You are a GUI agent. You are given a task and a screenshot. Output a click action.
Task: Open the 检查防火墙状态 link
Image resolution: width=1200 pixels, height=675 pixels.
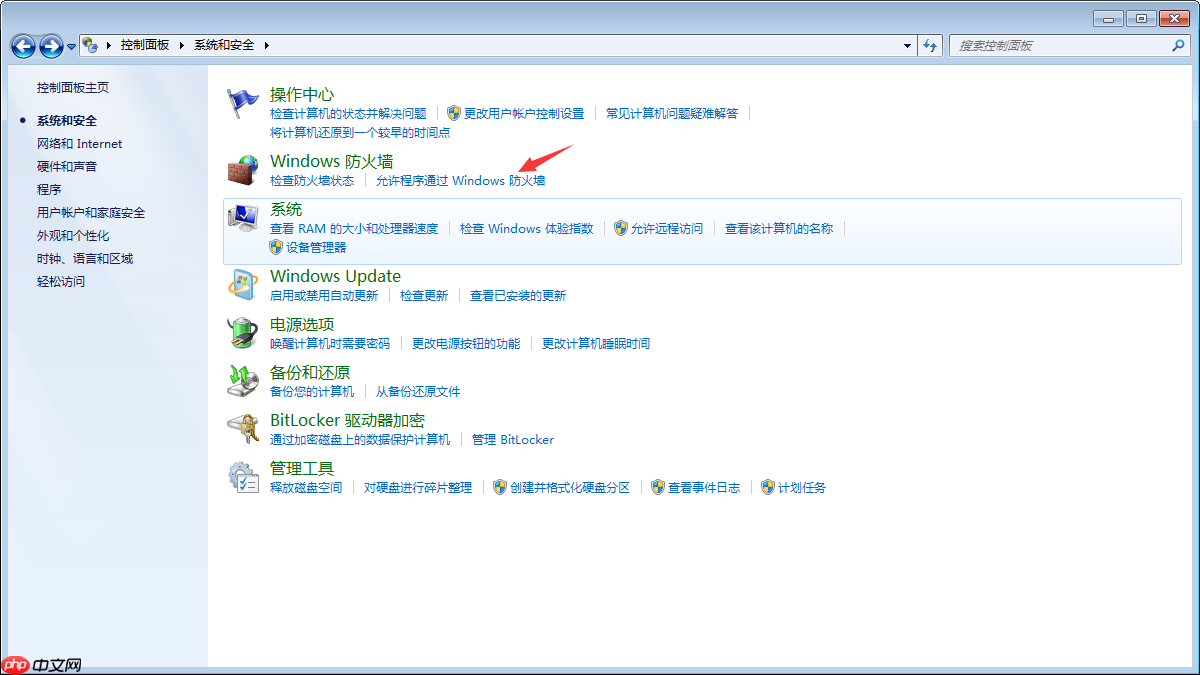pos(313,181)
